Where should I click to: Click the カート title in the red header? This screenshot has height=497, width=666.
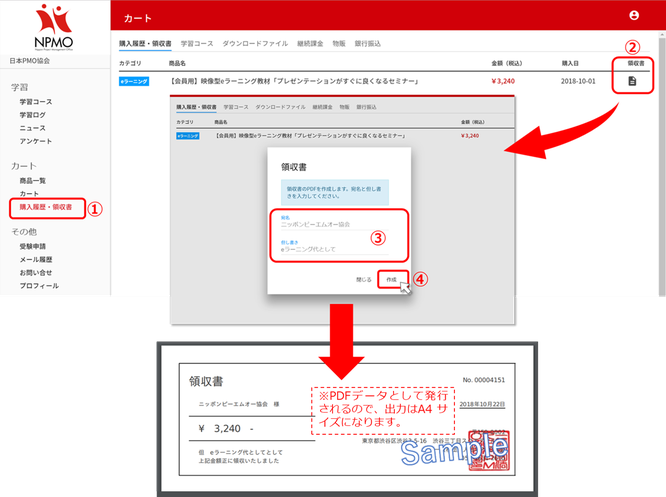[x=138, y=18]
